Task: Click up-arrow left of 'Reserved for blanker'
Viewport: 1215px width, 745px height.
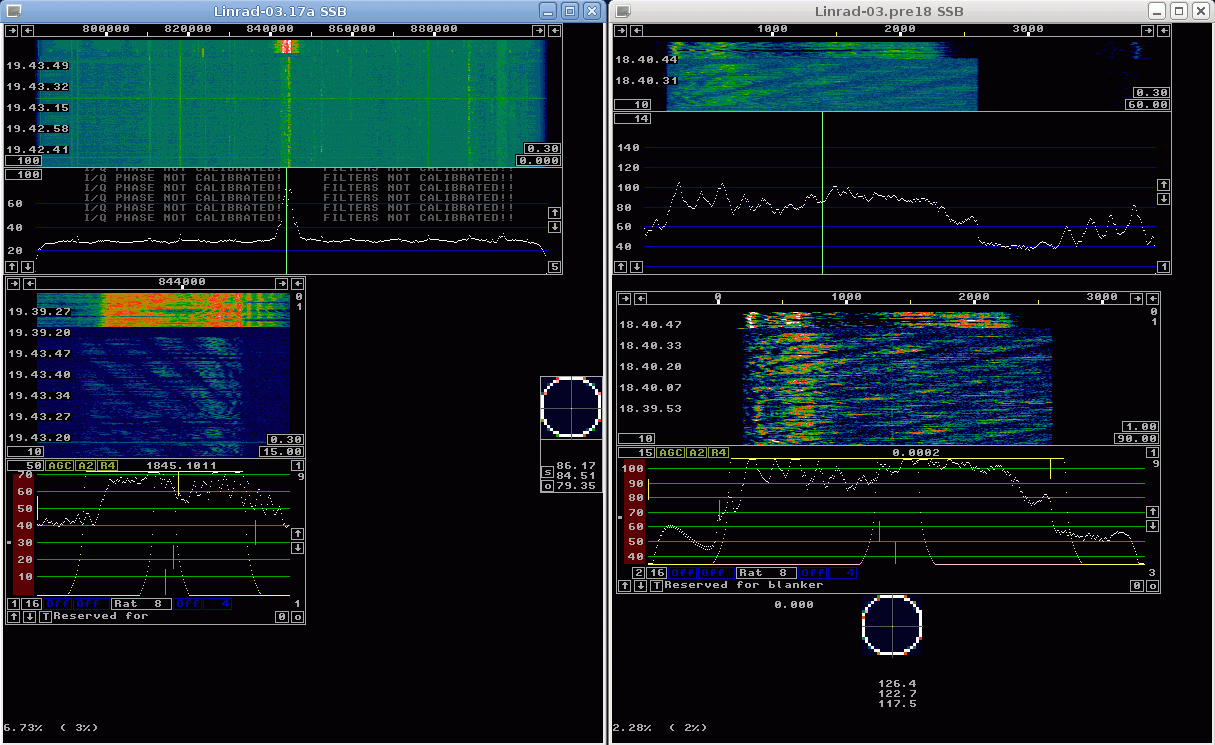Action: (623, 585)
